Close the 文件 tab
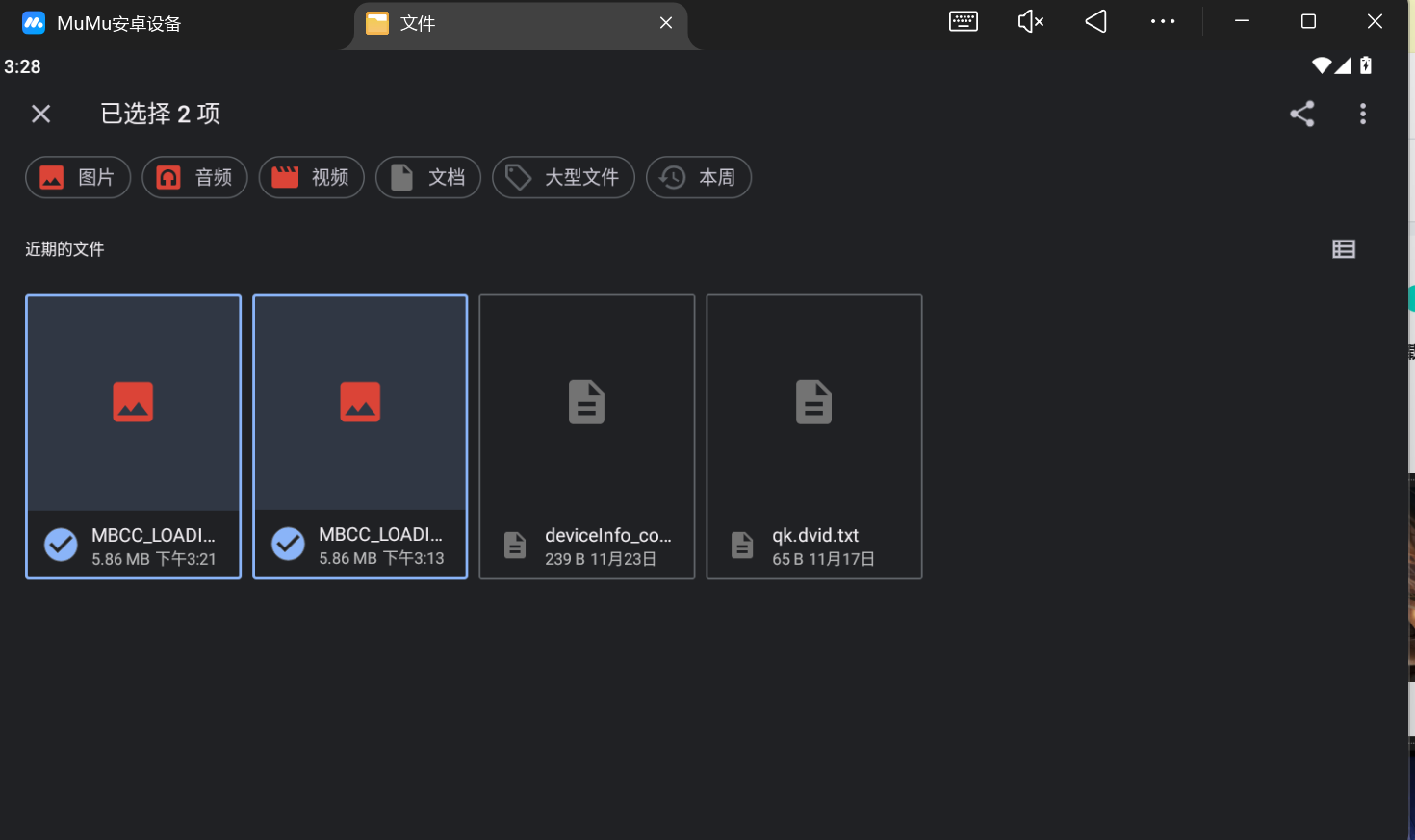 click(x=665, y=23)
